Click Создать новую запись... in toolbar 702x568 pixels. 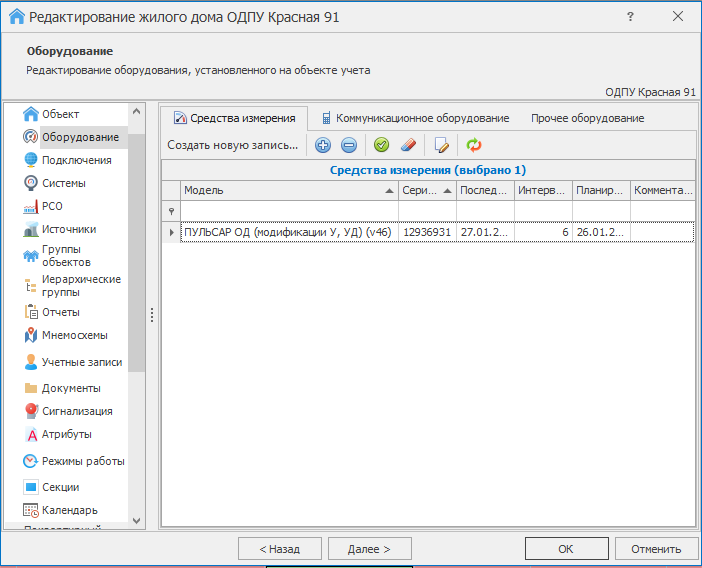[x=232, y=145]
